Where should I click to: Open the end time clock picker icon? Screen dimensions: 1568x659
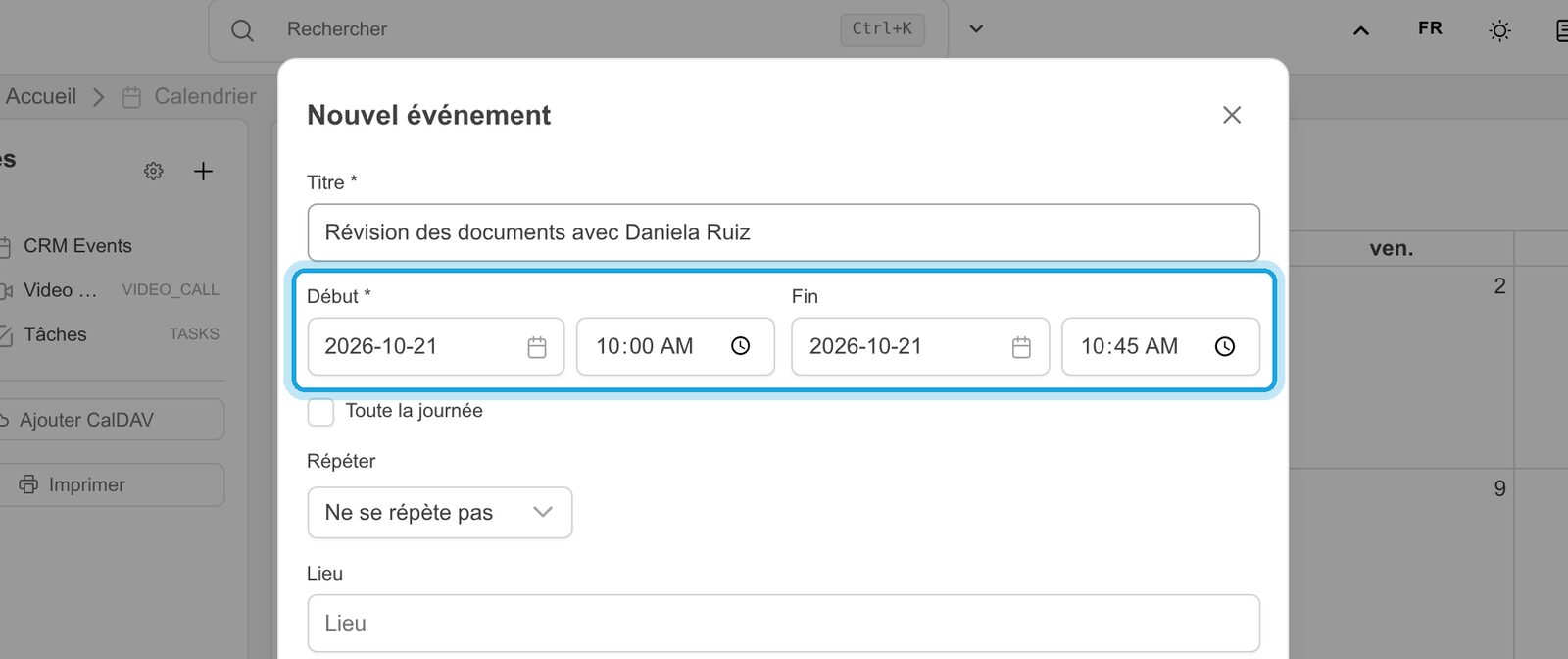click(x=1225, y=346)
